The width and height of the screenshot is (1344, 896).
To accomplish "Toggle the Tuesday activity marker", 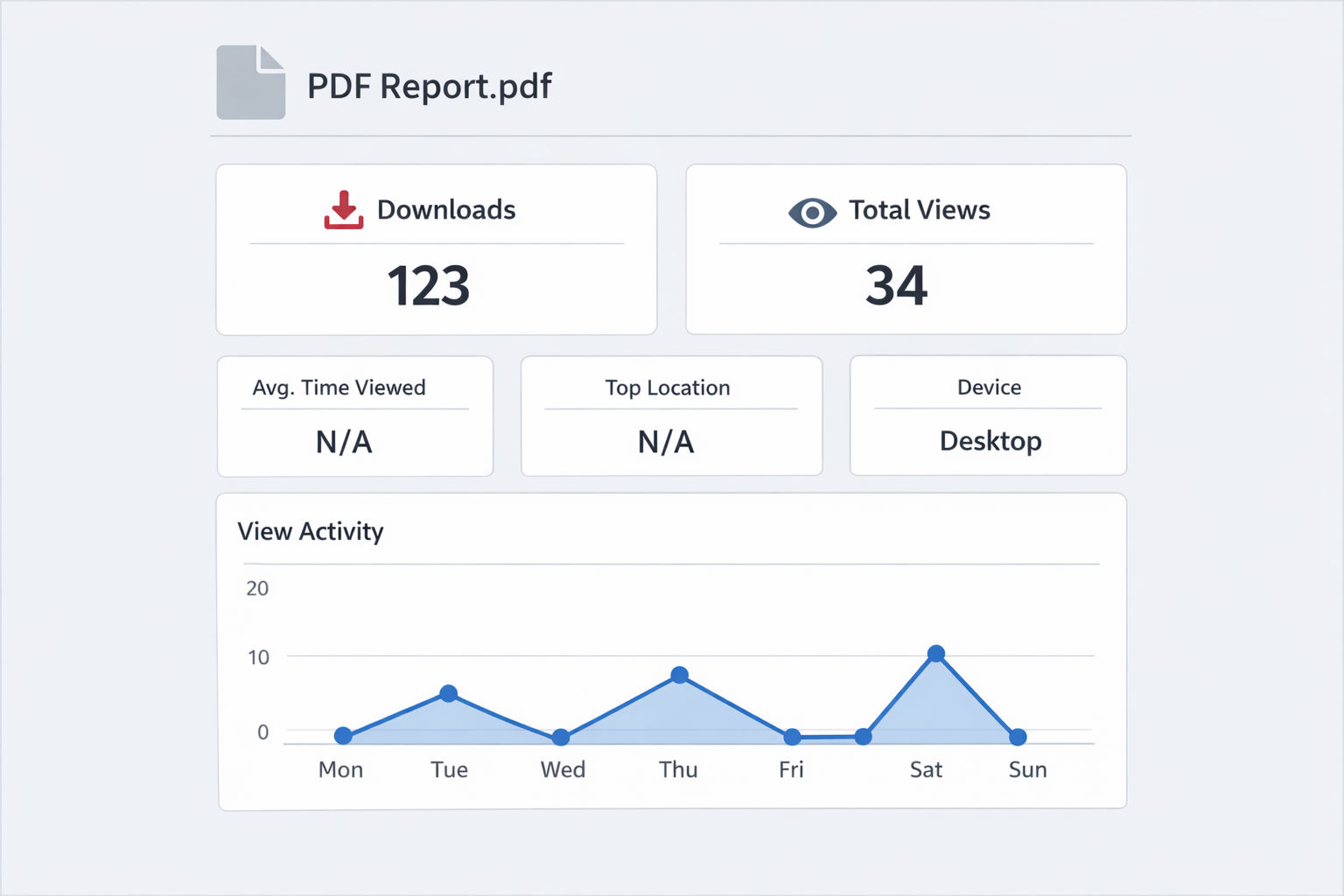I will click(x=449, y=694).
